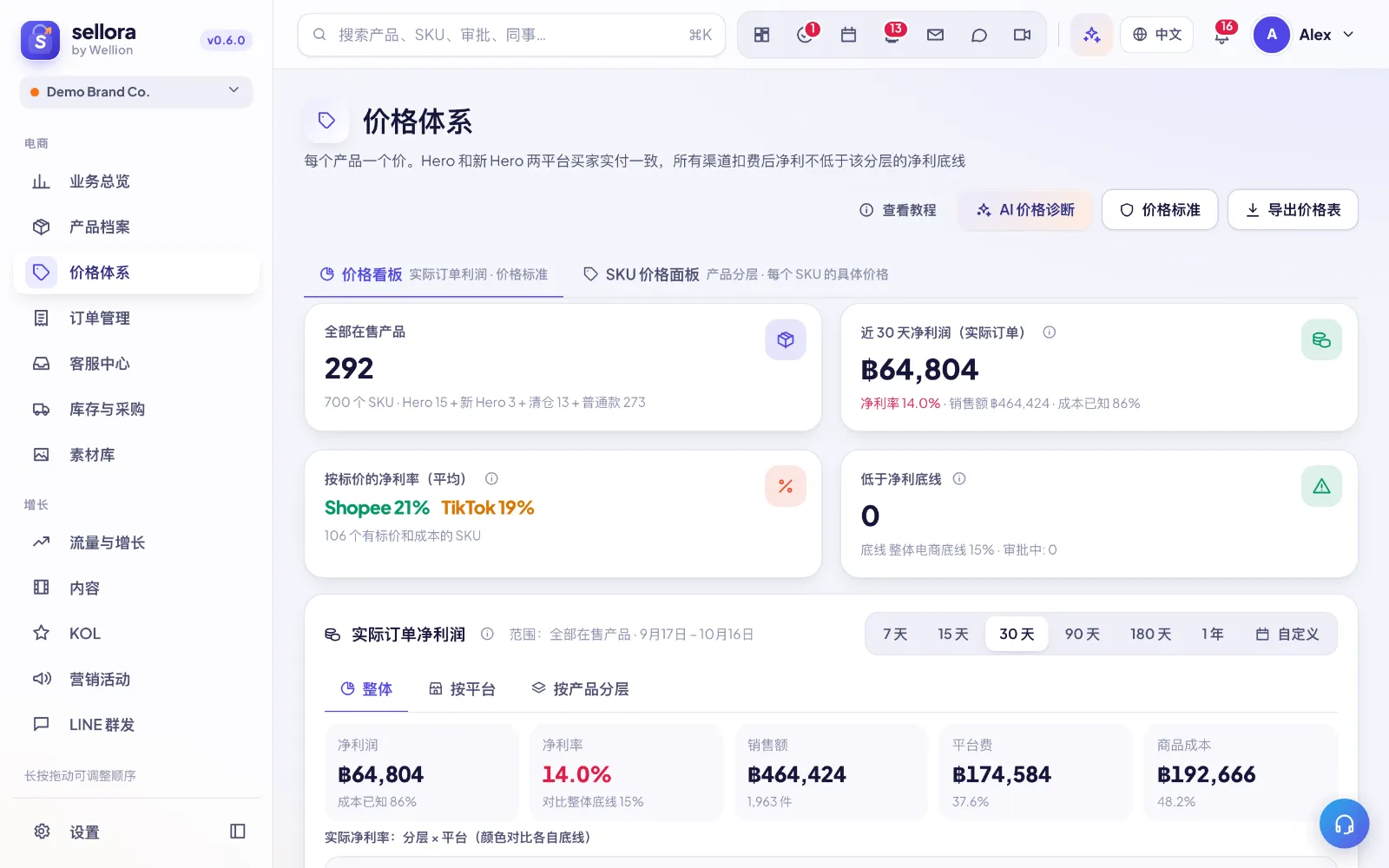The height and width of the screenshot is (868, 1389).
Task: Set range to 30天
Action: click(1017, 635)
